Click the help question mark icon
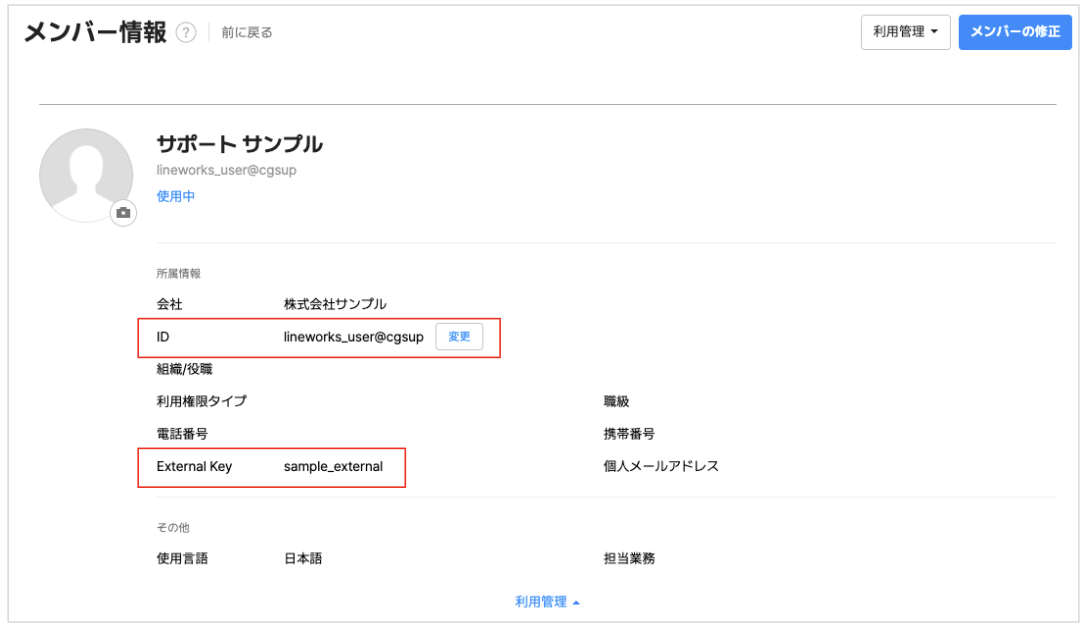The height and width of the screenshot is (630, 1088). click(x=186, y=32)
